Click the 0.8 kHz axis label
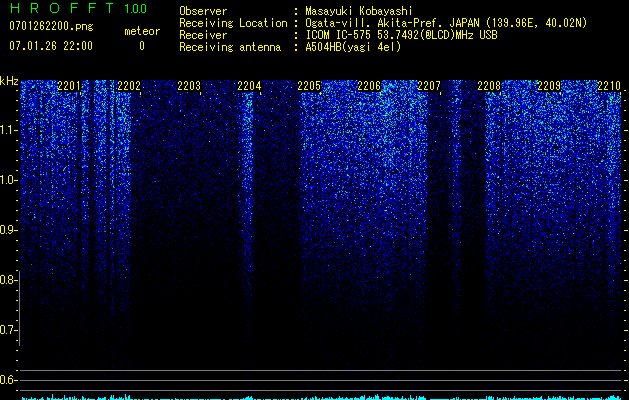This screenshot has width=629, height=400. click(7, 280)
